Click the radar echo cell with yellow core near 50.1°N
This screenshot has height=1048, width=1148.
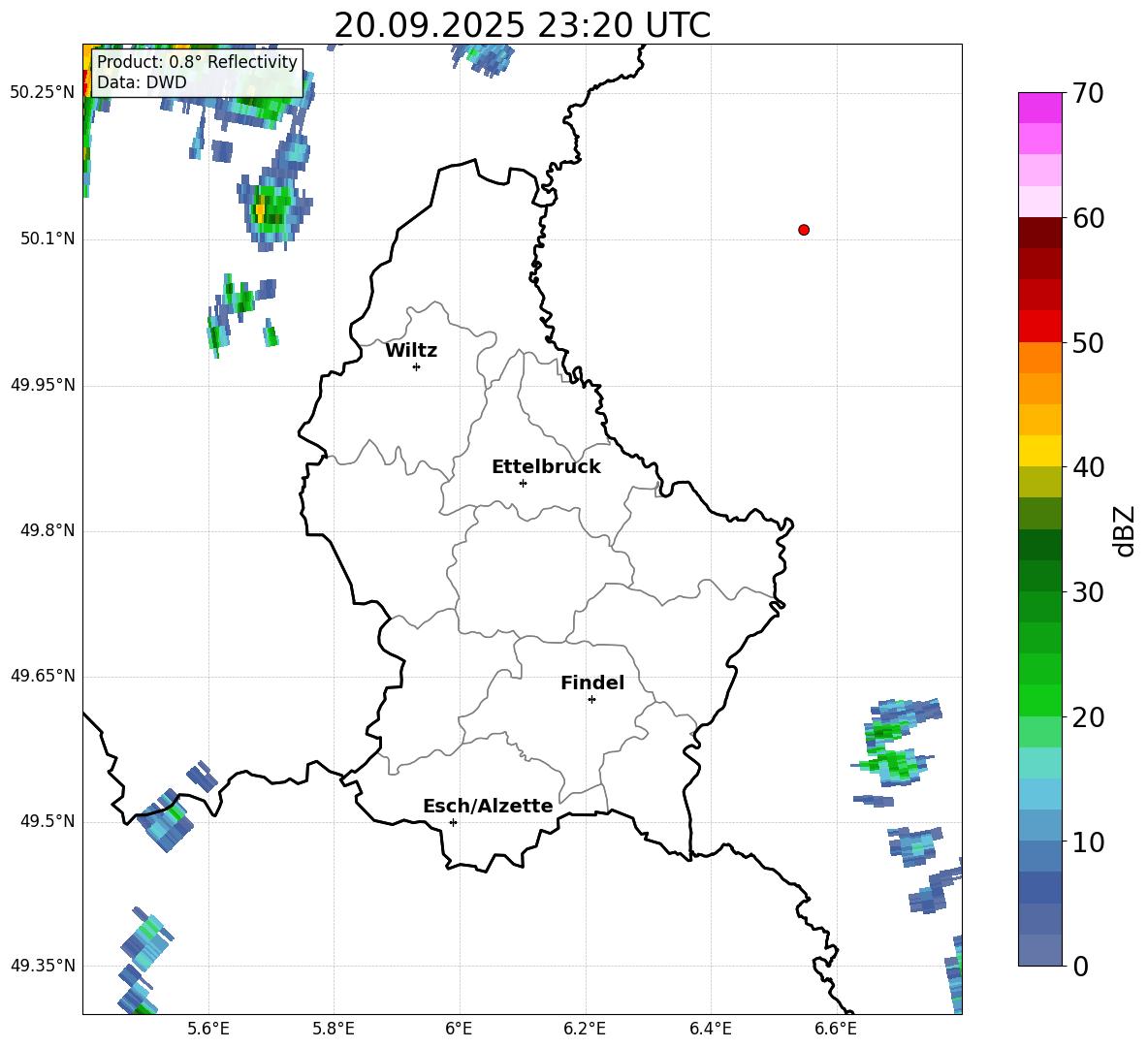(273, 208)
